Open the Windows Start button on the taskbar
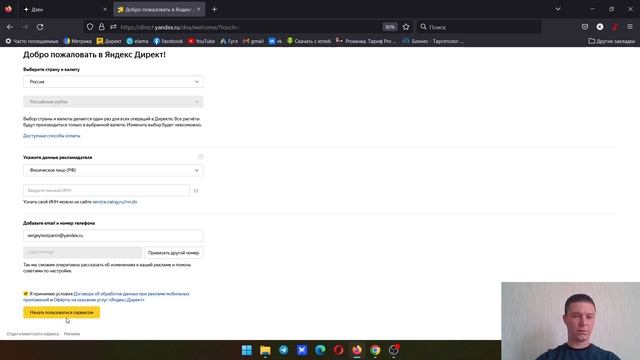 247,350
